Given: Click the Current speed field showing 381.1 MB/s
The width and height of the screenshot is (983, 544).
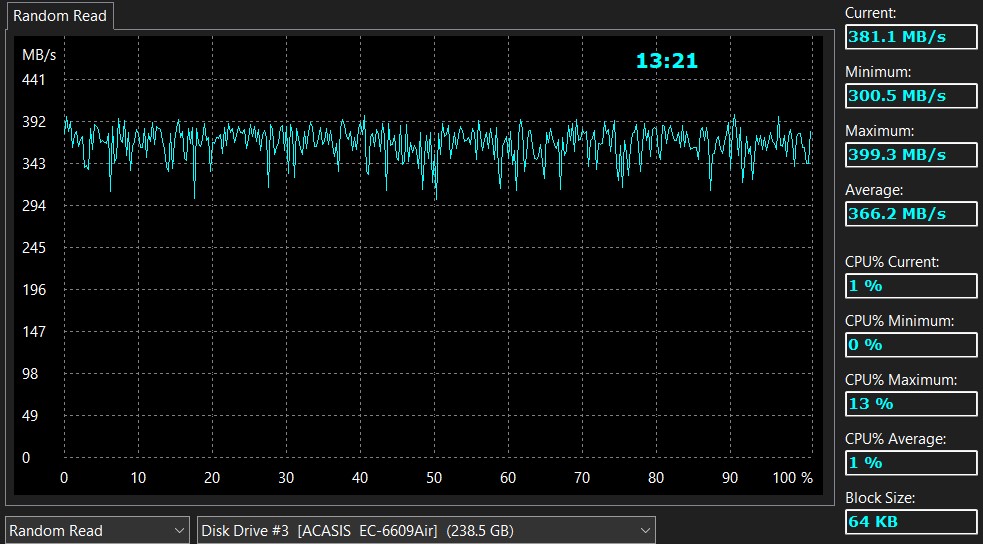Looking at the screenshot, I should (910, 37).
